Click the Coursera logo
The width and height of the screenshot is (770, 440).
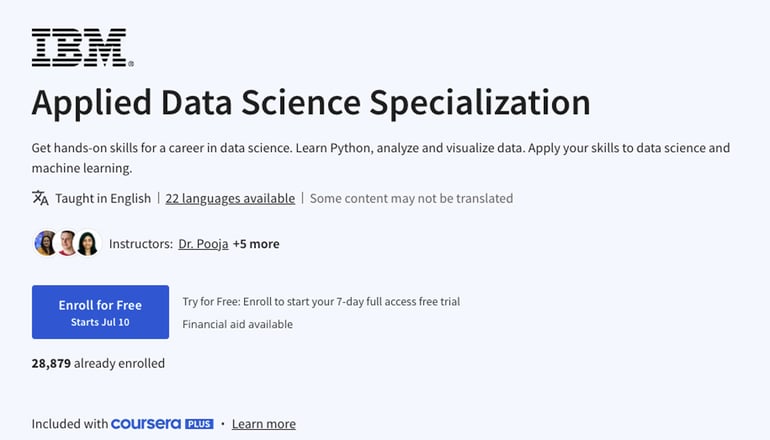(x=146, y=424)
